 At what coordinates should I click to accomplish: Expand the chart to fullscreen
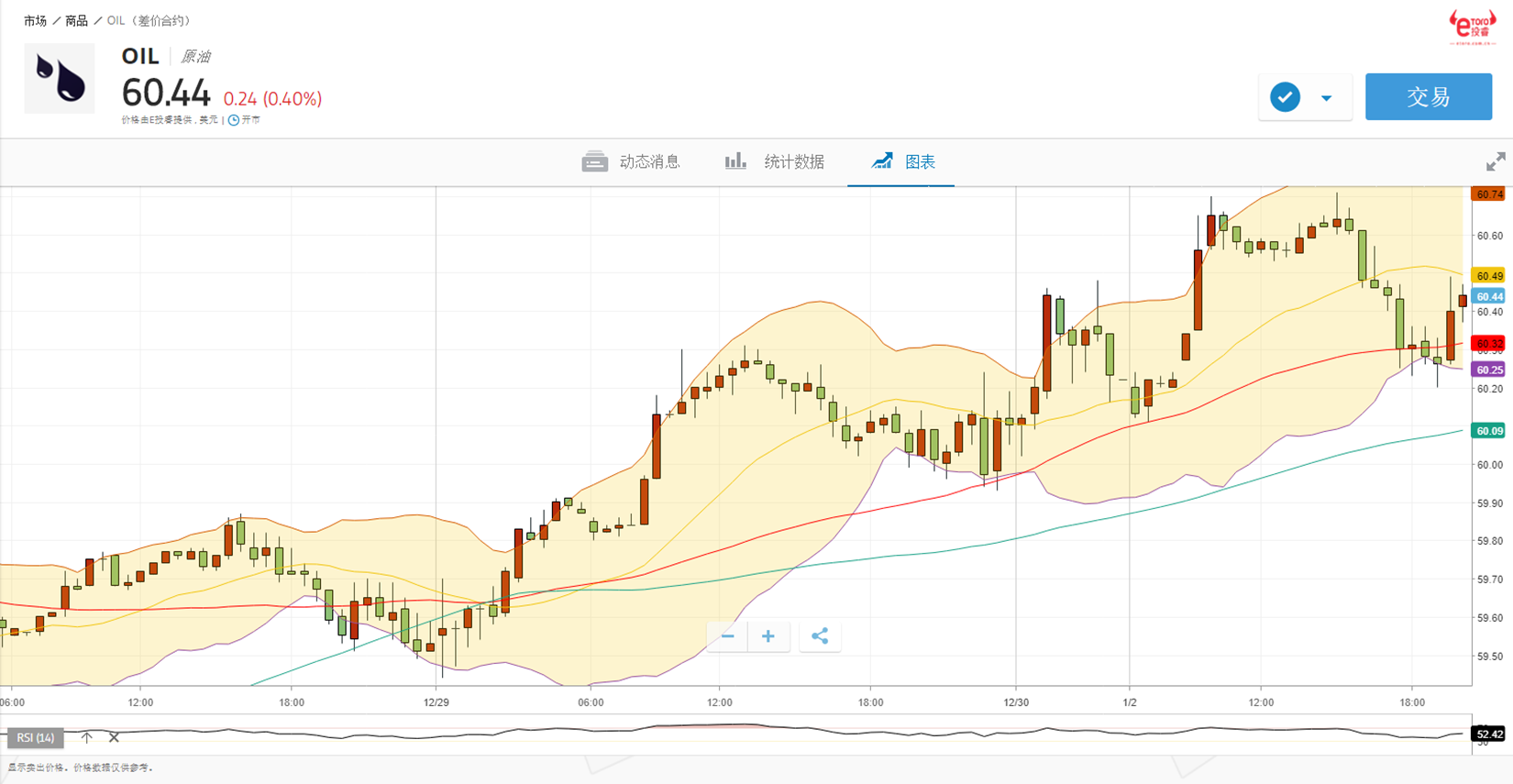pyautogui.click(x=1496, y=162)
